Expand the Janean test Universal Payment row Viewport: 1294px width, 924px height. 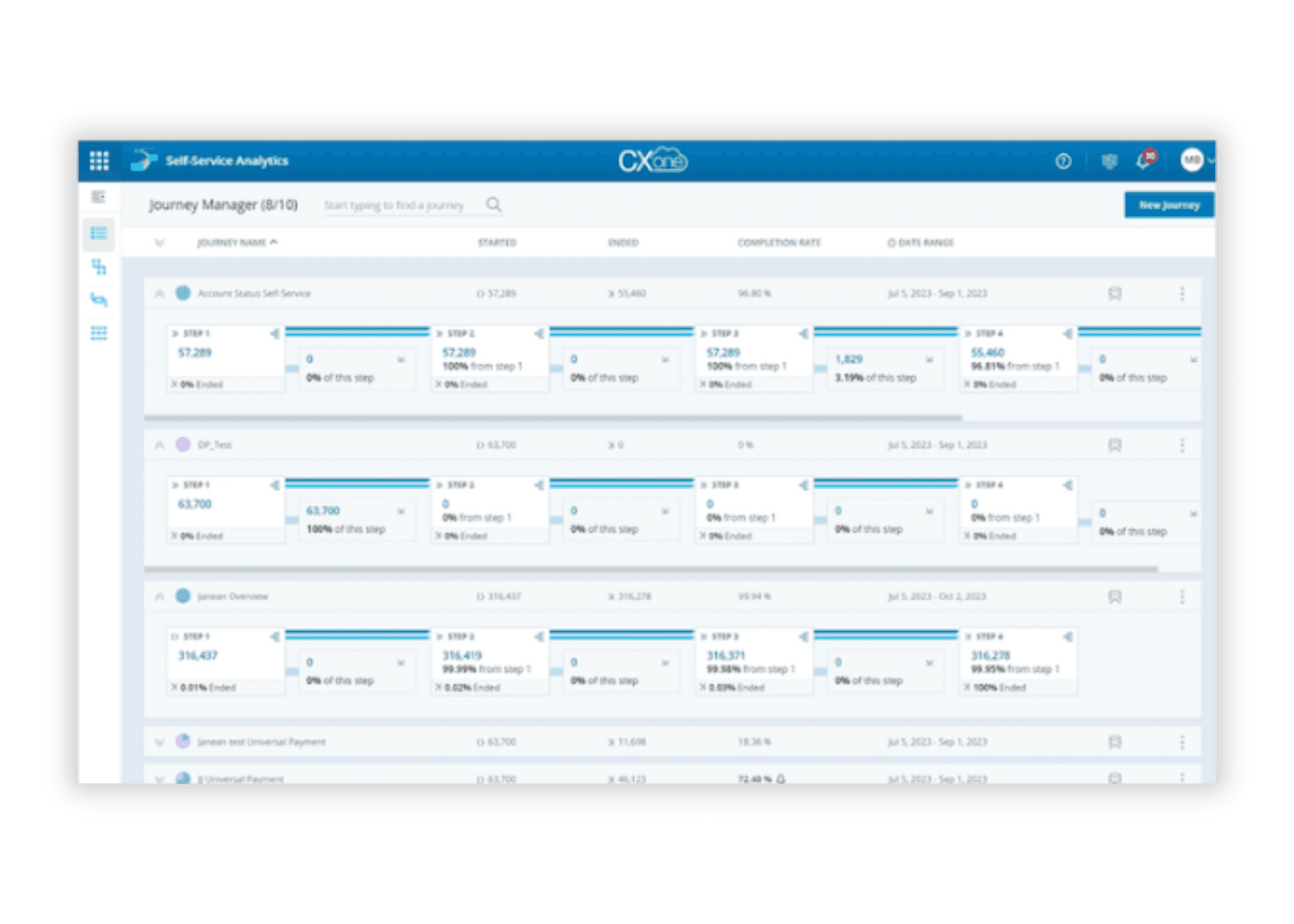click(159, 742)
